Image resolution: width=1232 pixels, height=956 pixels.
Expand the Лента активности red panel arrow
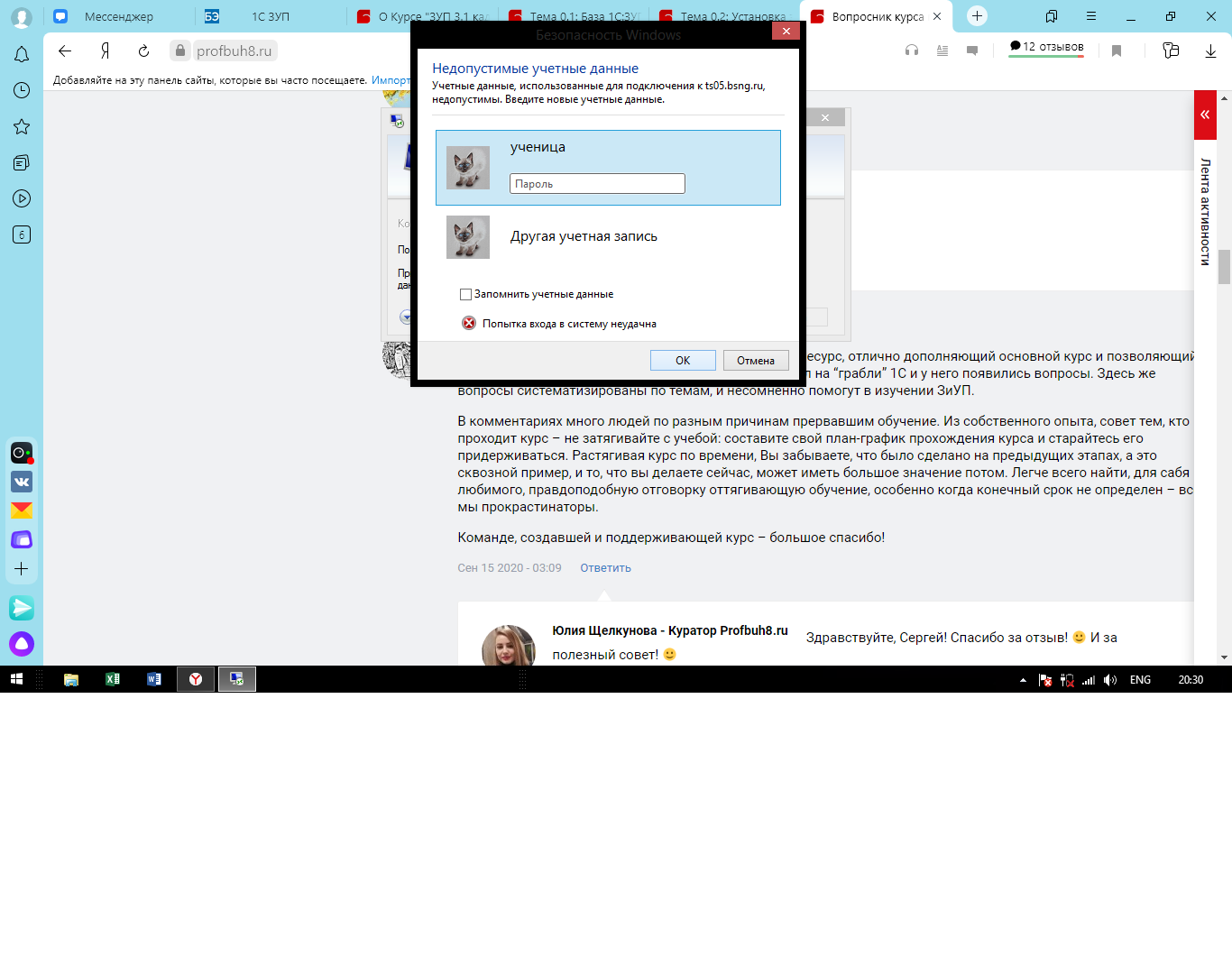click(x=1205, y=115)
